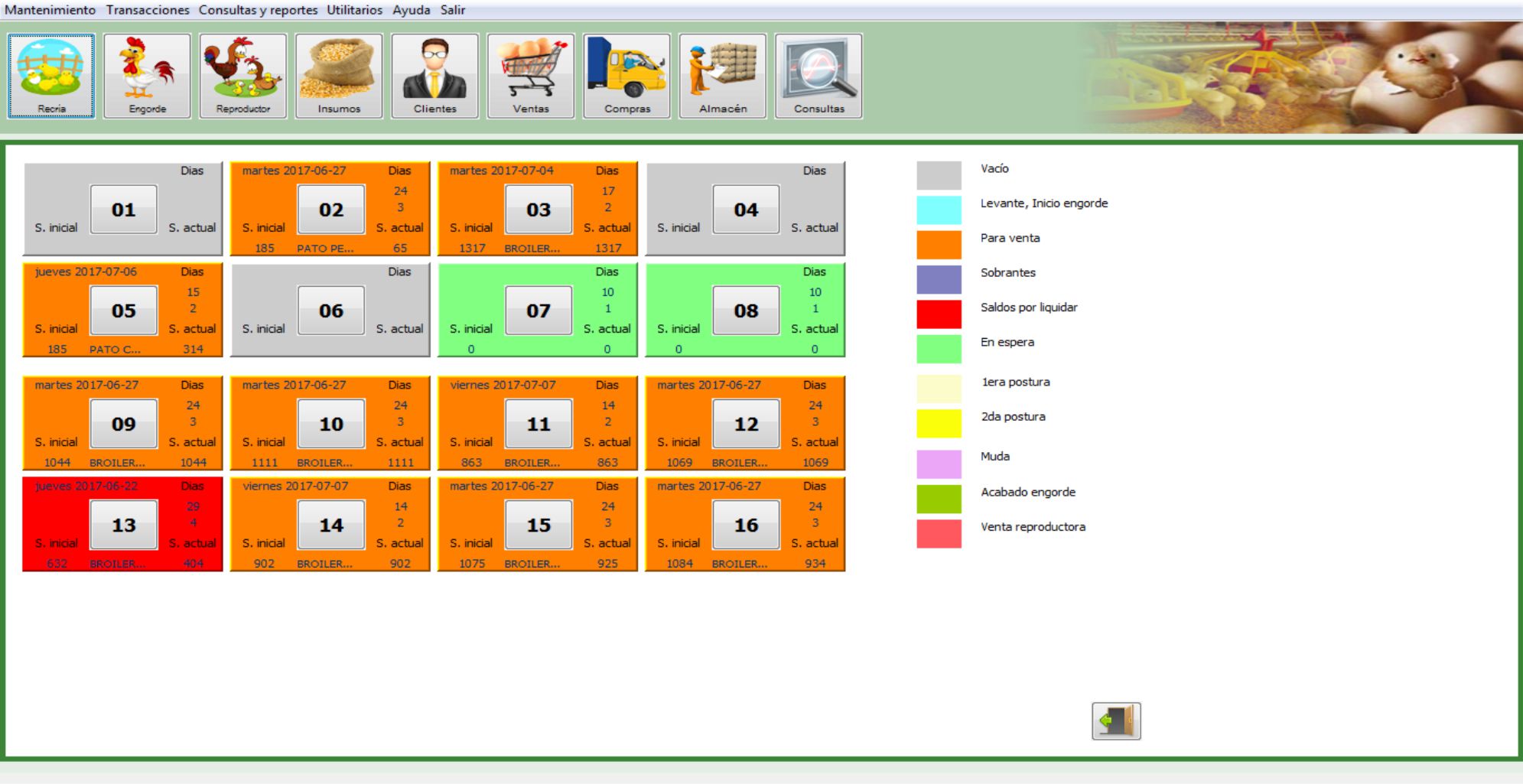Image resolution: width=1523 pixels, height=784 pixels.
Task: Click the date header on pen 11
Action: [x=503, y=385]
